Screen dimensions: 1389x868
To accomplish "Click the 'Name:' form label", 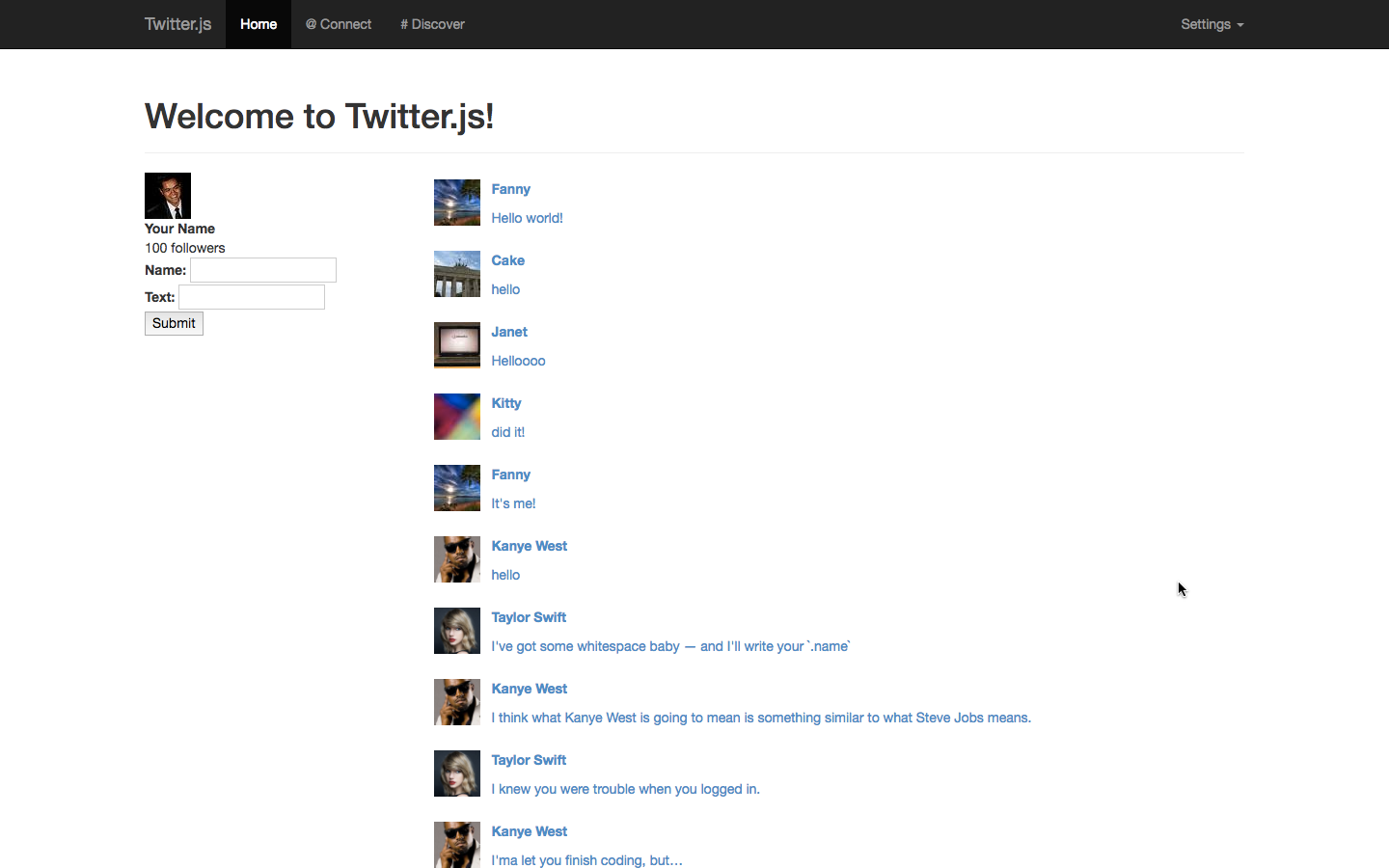I will [165, 270].
